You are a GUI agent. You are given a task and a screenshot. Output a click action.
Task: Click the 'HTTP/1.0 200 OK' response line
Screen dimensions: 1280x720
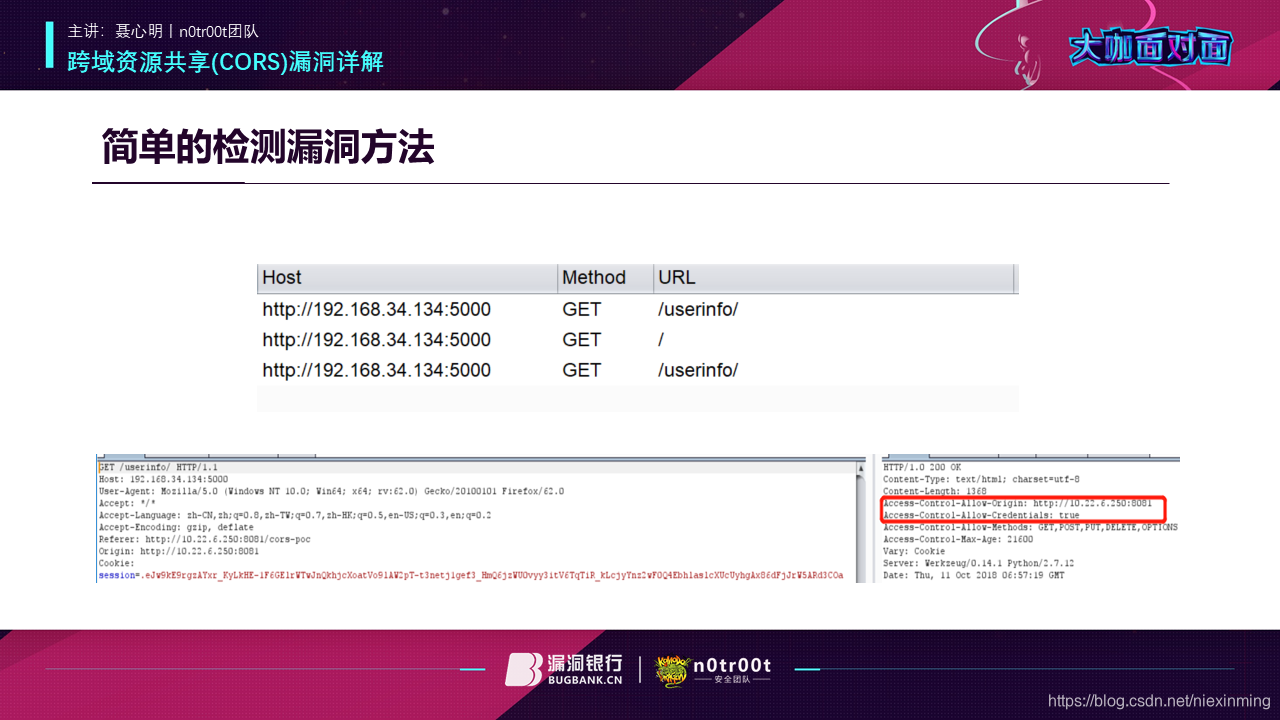tap(921, 468)
